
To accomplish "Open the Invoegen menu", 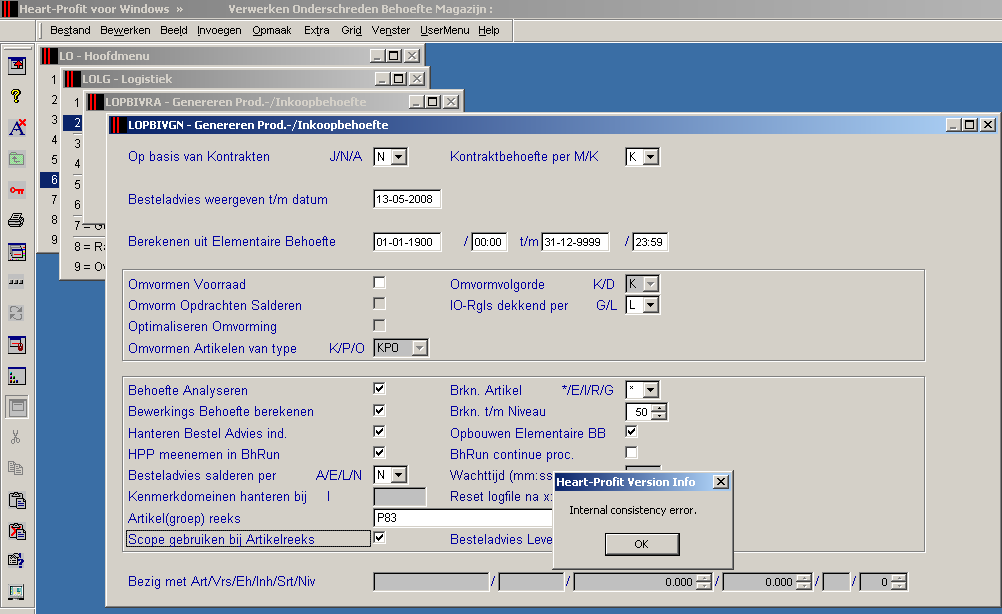I will click(x=219, y=30).
